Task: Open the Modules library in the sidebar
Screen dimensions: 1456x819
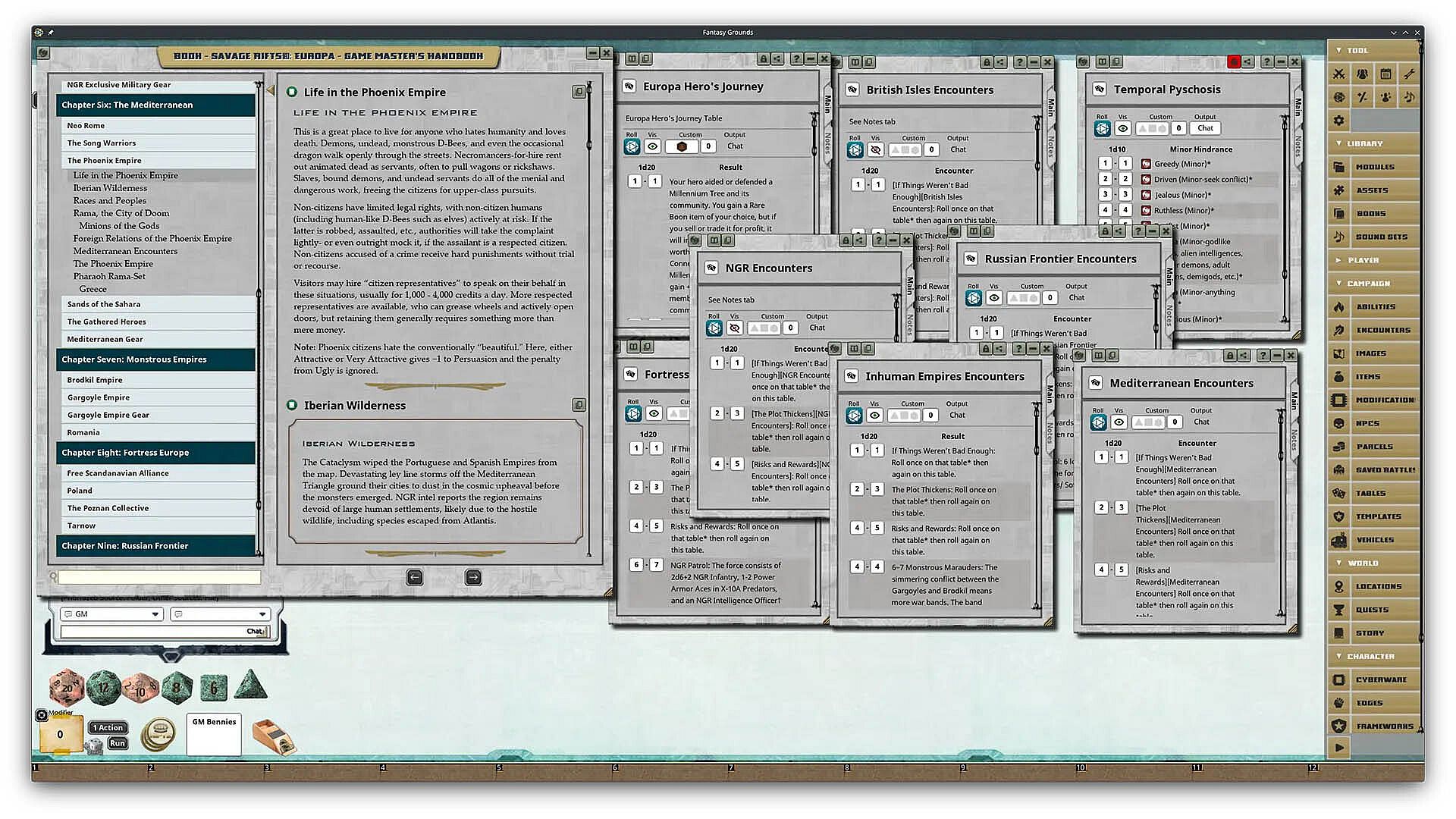Action: click(x=1374, y=167)
